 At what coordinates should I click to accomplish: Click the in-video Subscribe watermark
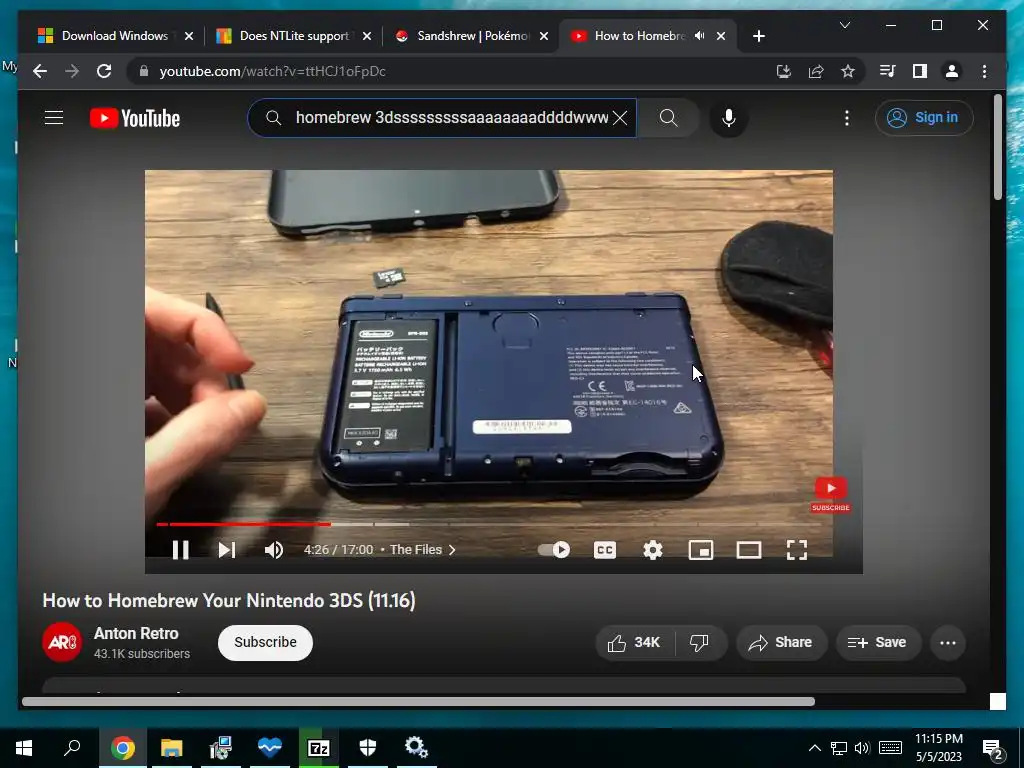831,494
